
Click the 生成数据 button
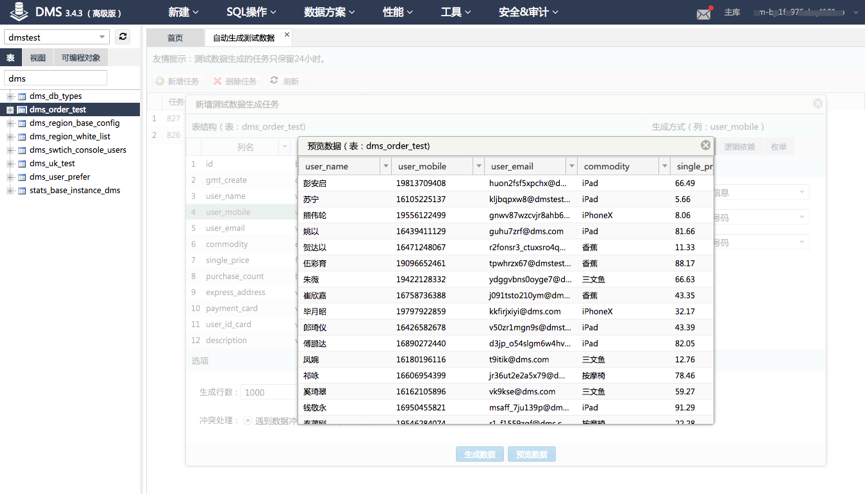pos(479,454)
